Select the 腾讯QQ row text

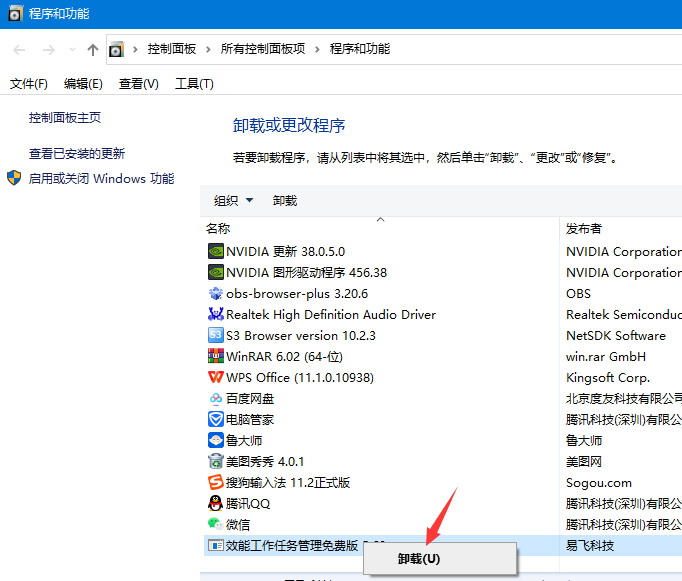[x=248, y=504]
